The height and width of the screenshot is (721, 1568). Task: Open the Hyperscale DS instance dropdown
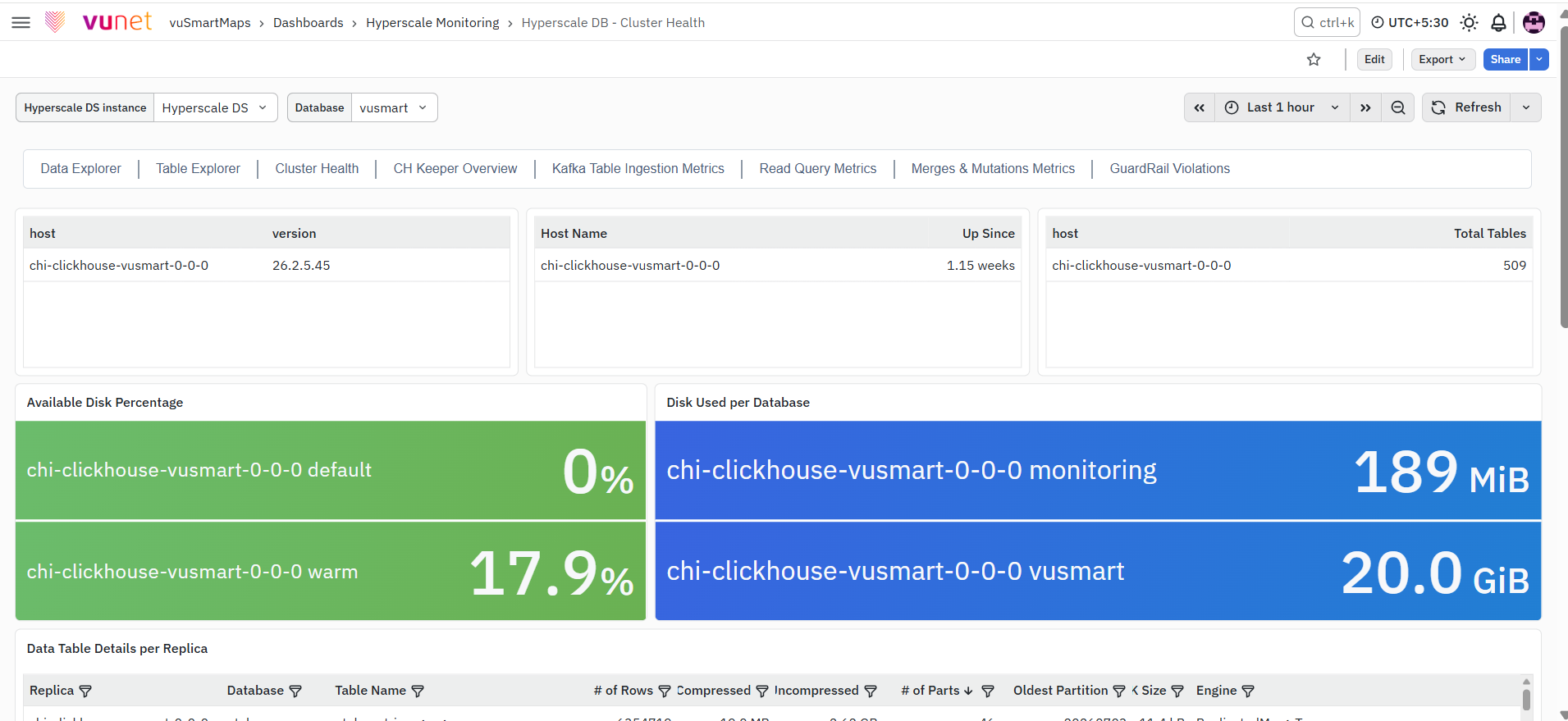(x=215, y=107)
